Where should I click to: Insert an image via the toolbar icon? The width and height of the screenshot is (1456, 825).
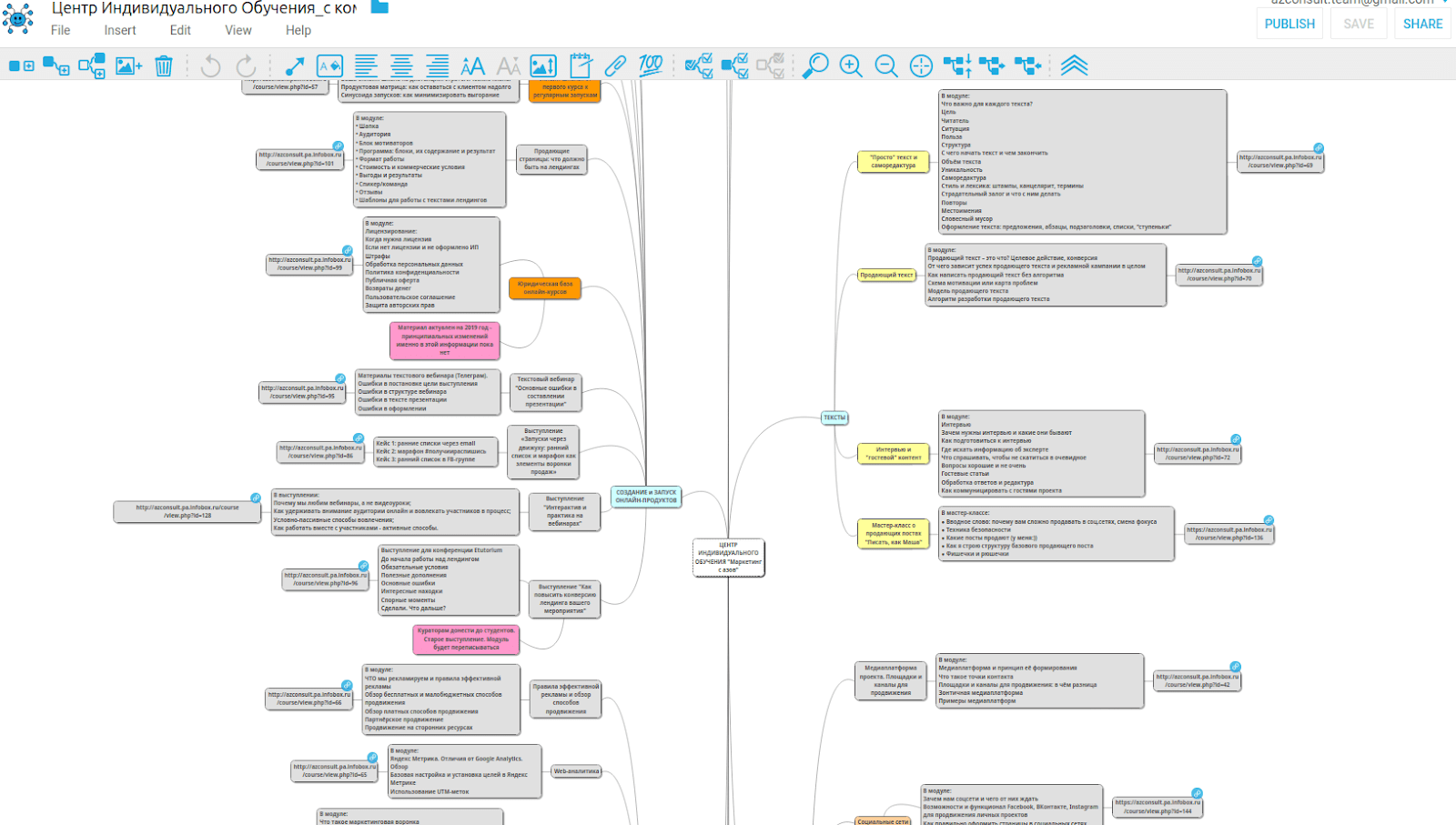click(128, 66)
